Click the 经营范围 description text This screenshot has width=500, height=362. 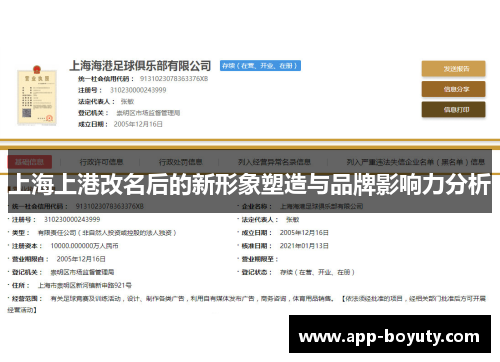pos(247,304)
